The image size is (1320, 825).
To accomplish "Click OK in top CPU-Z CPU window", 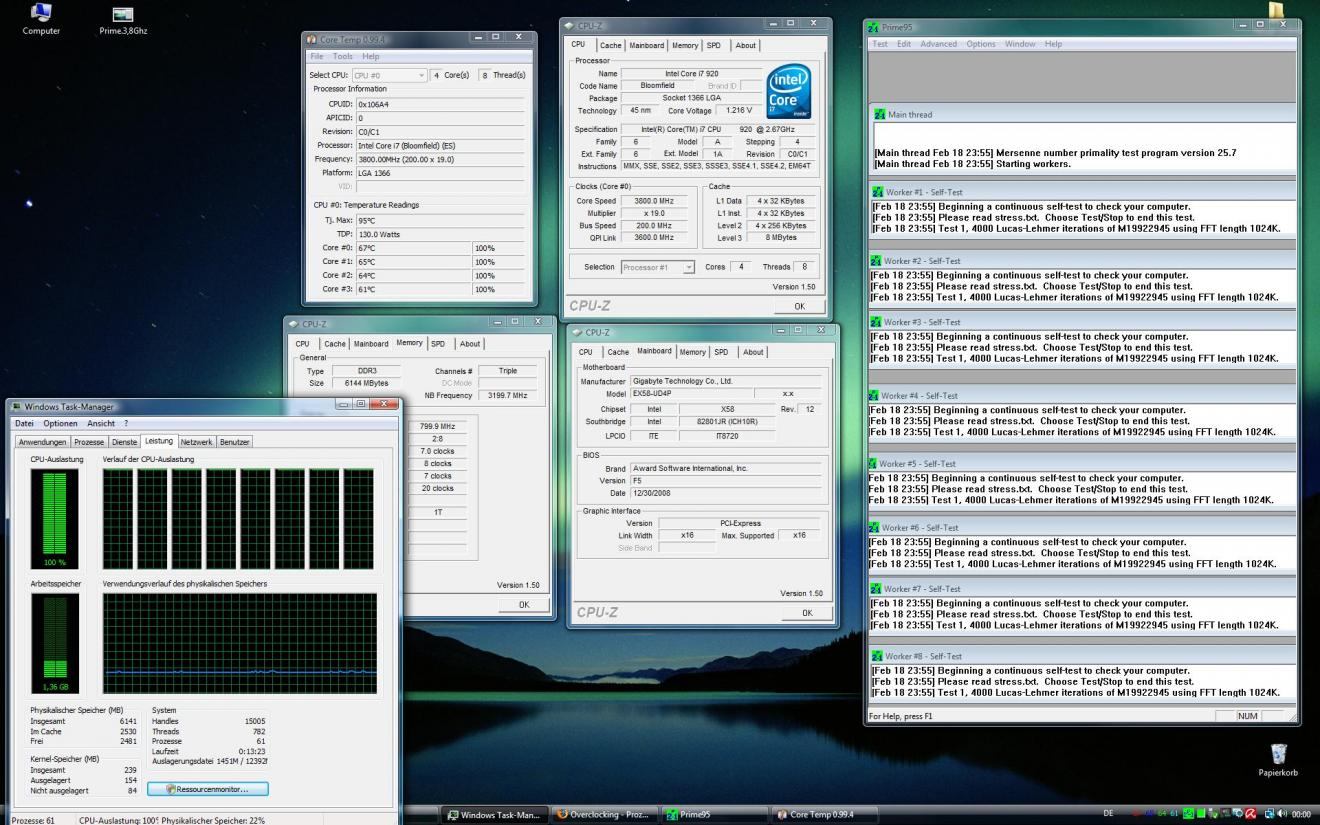I will pyautogui.click(x=799, y=306).
